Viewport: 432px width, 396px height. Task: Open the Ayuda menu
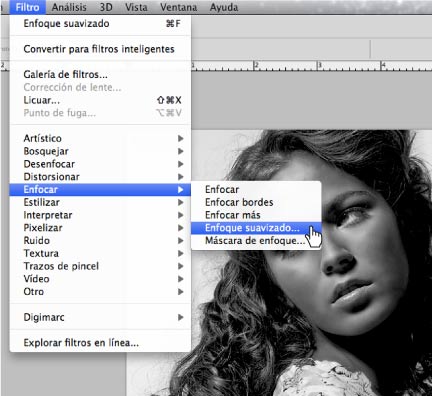[224, 7]
